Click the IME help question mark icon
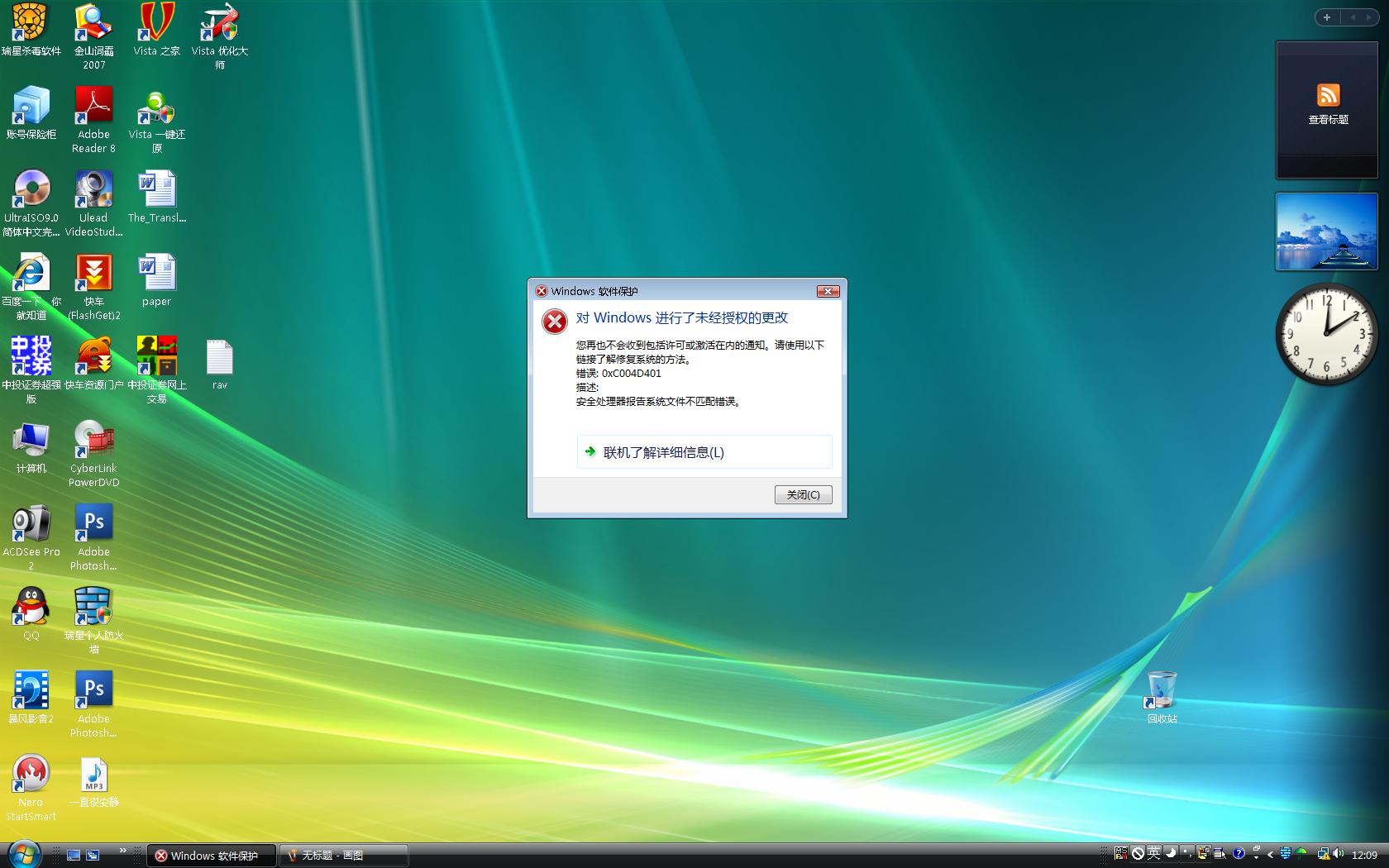Image resolution: width=1389 pixels, height=868 pixels. [1239, 854]
